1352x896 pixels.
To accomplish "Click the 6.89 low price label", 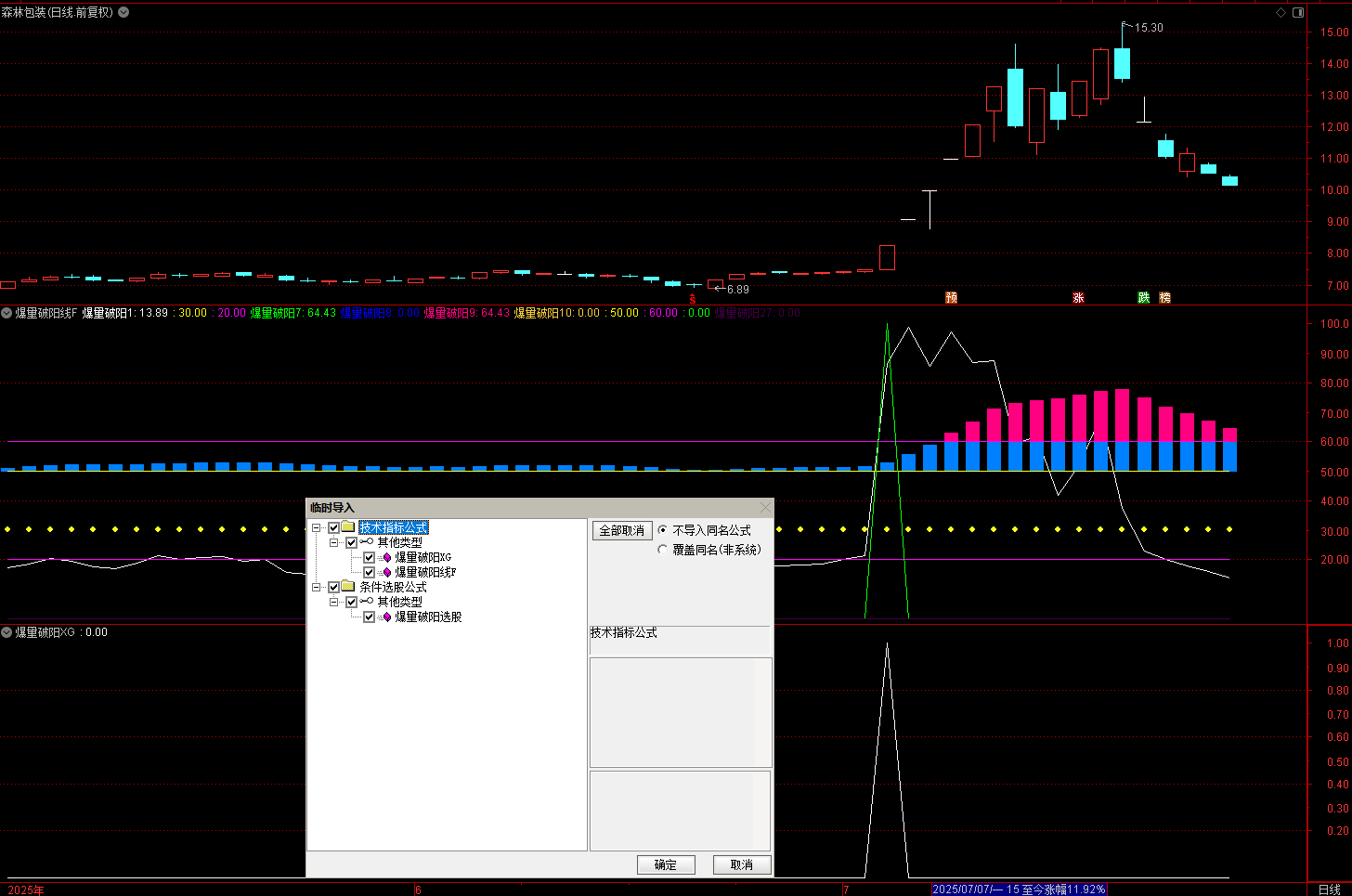I will coord(737,290).
